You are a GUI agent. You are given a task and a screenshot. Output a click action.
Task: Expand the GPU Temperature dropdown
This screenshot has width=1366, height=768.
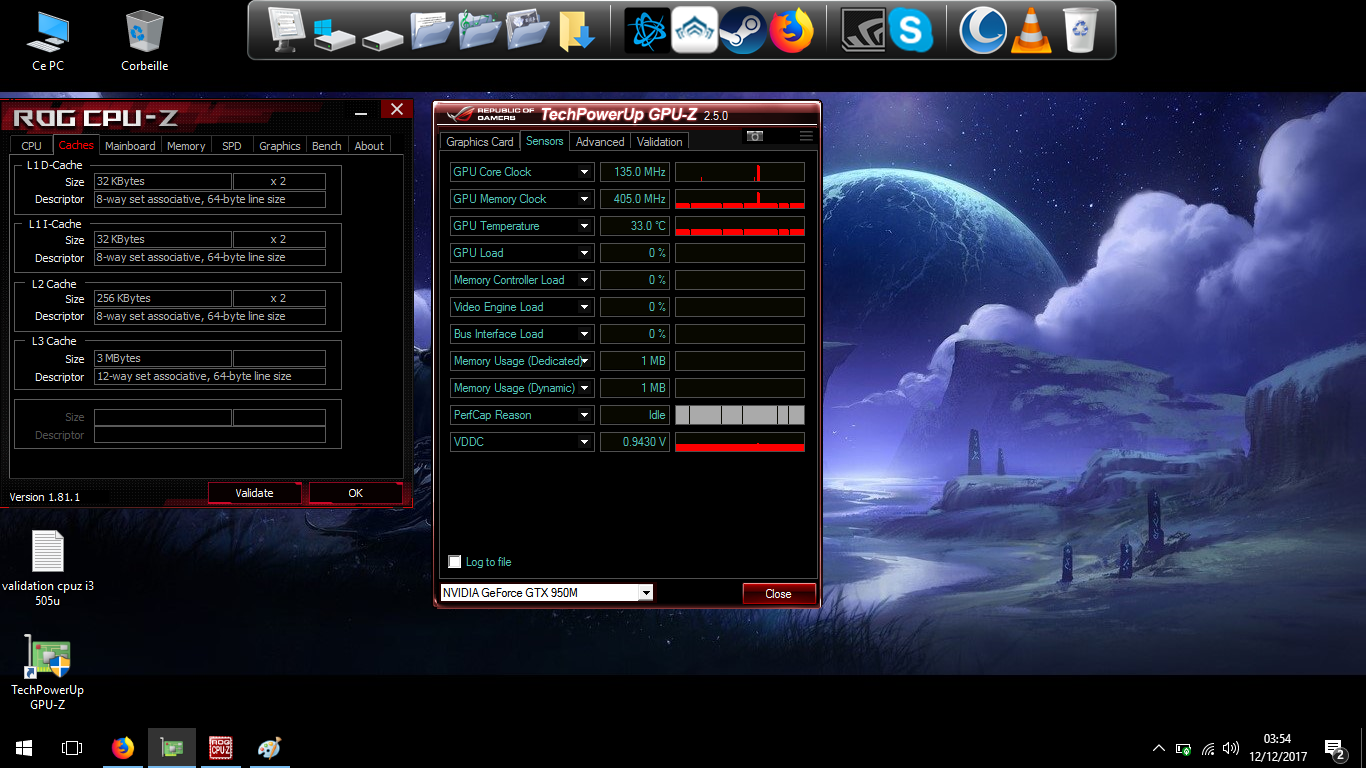pyautogui.click(x=585, y=226)
